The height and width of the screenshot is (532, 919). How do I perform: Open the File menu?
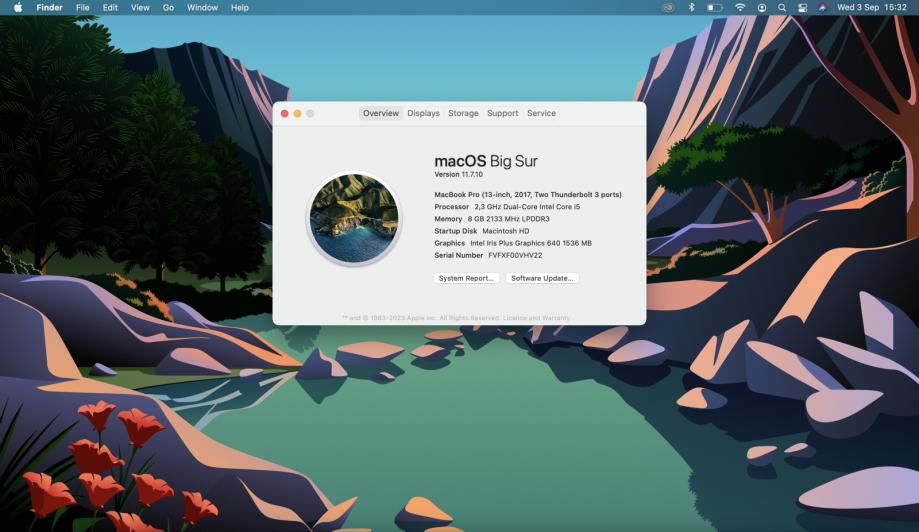83,8
